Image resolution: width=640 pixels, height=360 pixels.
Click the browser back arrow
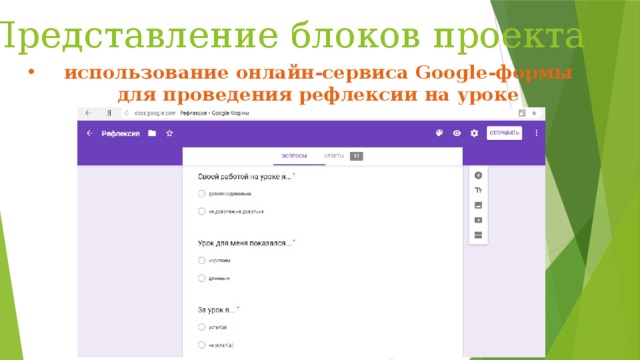tap(88, 113)
